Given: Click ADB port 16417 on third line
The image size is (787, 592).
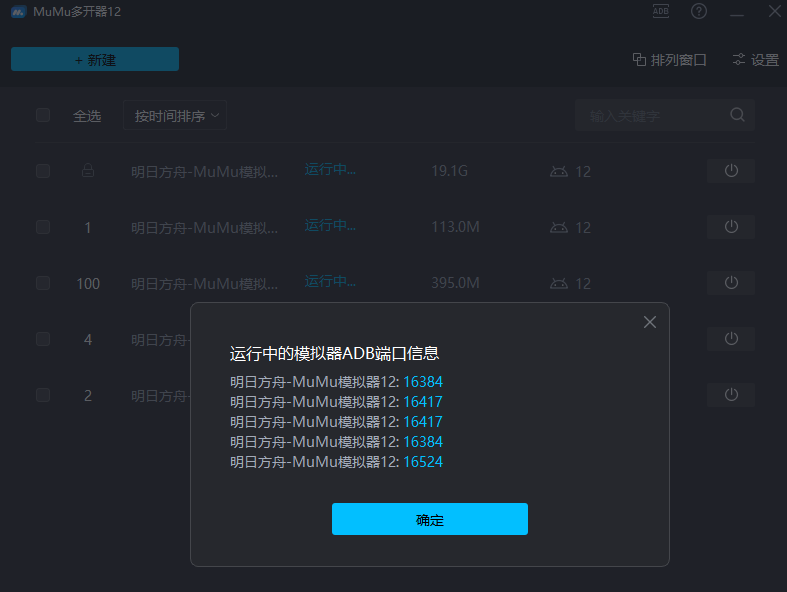Looking at the screenshot, I should 423,422.
